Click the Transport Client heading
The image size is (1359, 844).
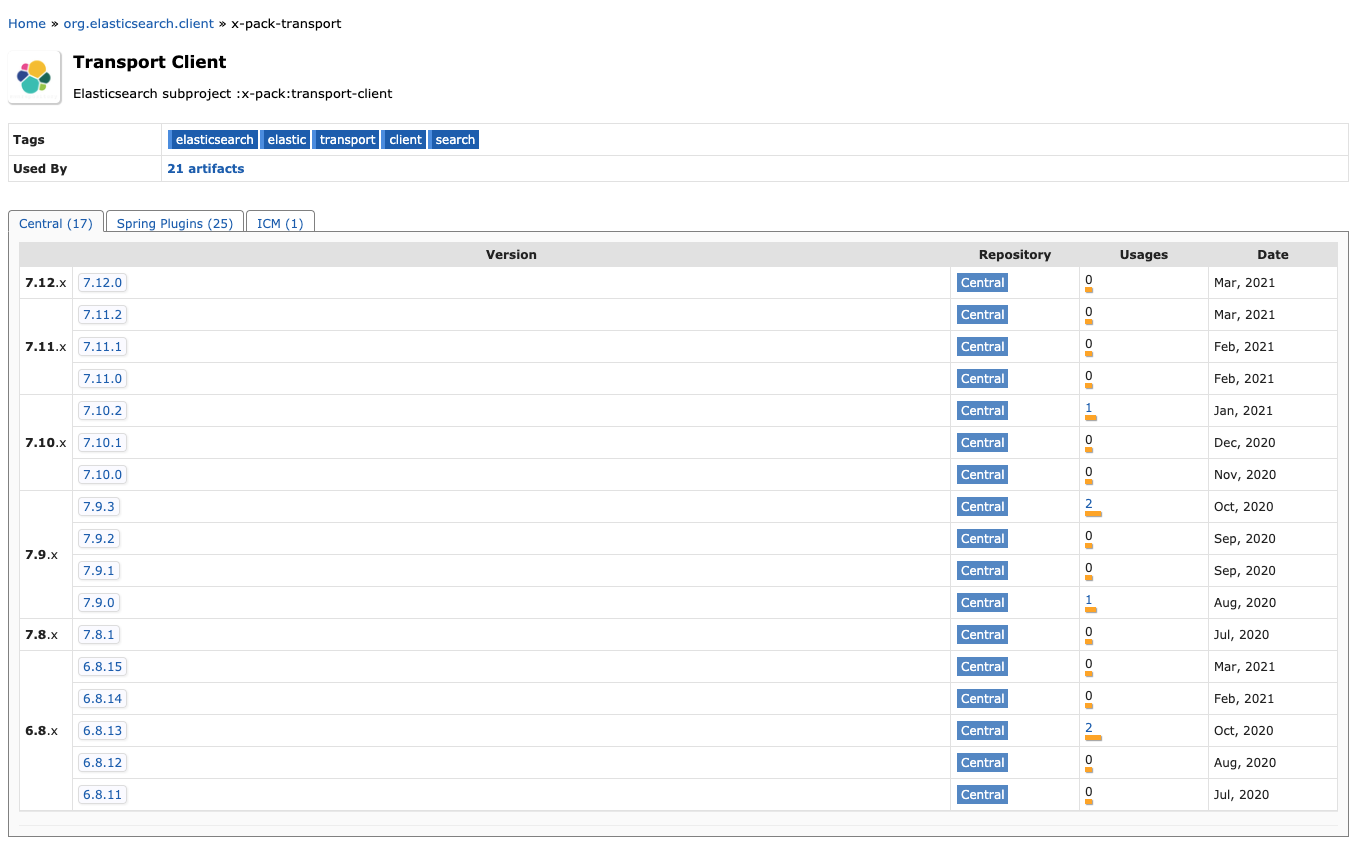[x=150, y=62]
